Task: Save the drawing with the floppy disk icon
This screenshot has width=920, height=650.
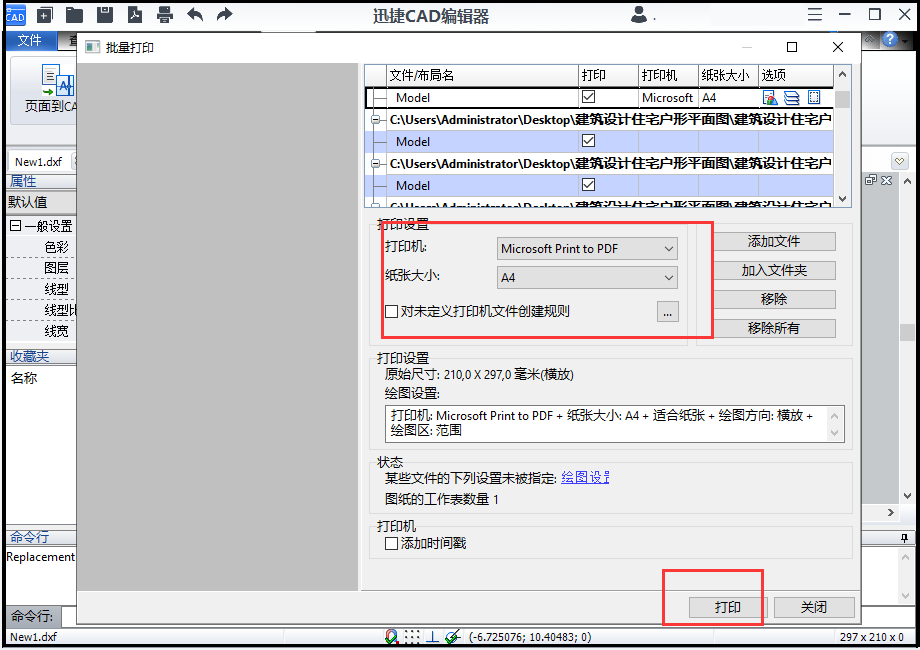Action: [104, 15]
